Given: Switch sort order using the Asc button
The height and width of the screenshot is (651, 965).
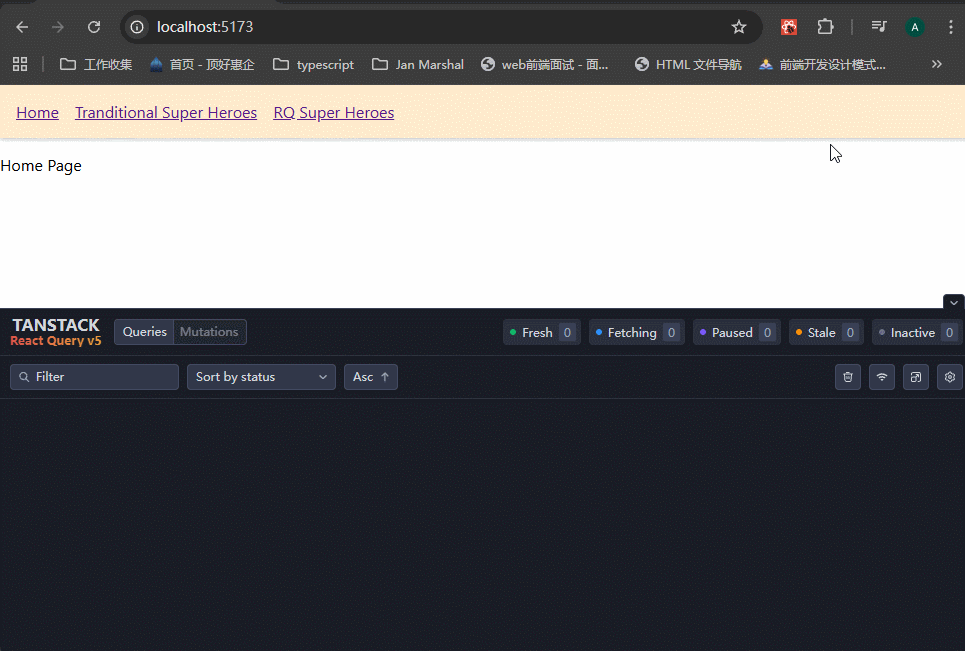Looking at the screenshot, I should [370, 377].
